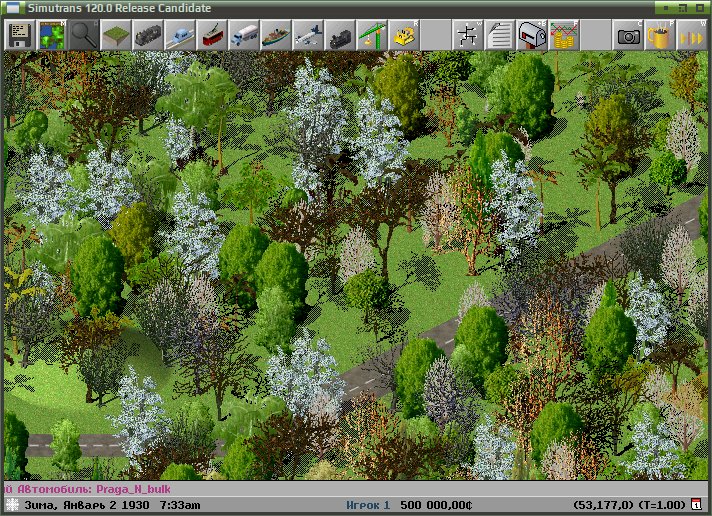The width and height of the screenshot is (712, 516).
Task: Open the airplane airport tools
Action: (308, 35)
